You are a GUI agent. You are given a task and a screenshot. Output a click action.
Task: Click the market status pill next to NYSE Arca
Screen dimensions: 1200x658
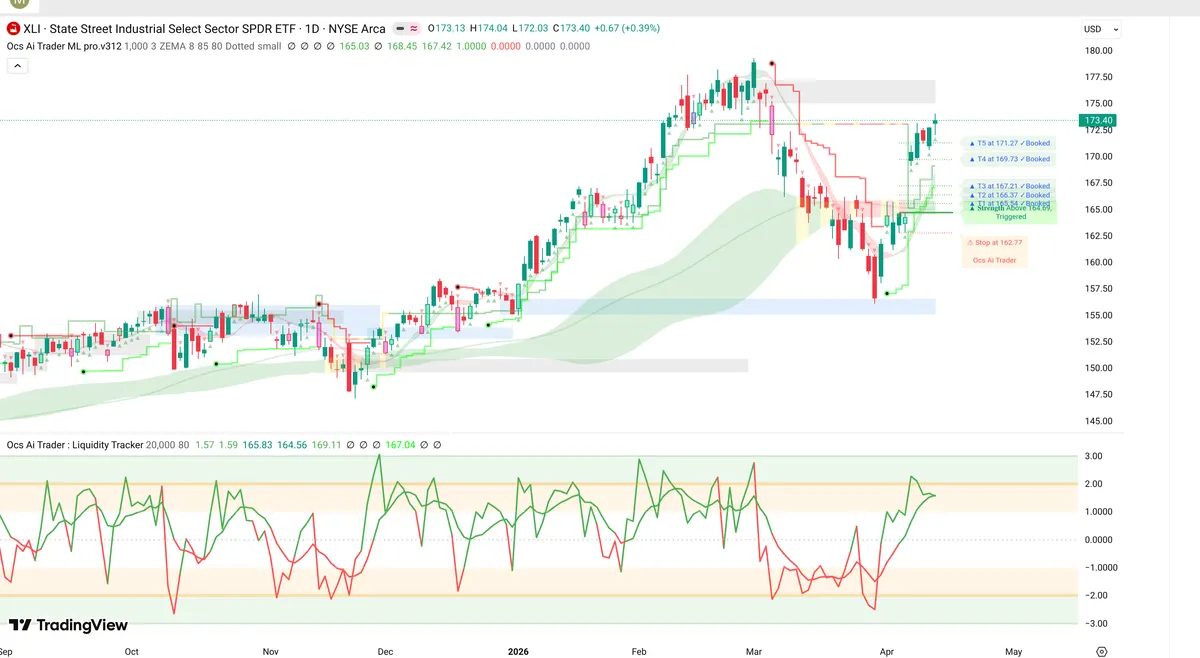(x=406, y=29)
